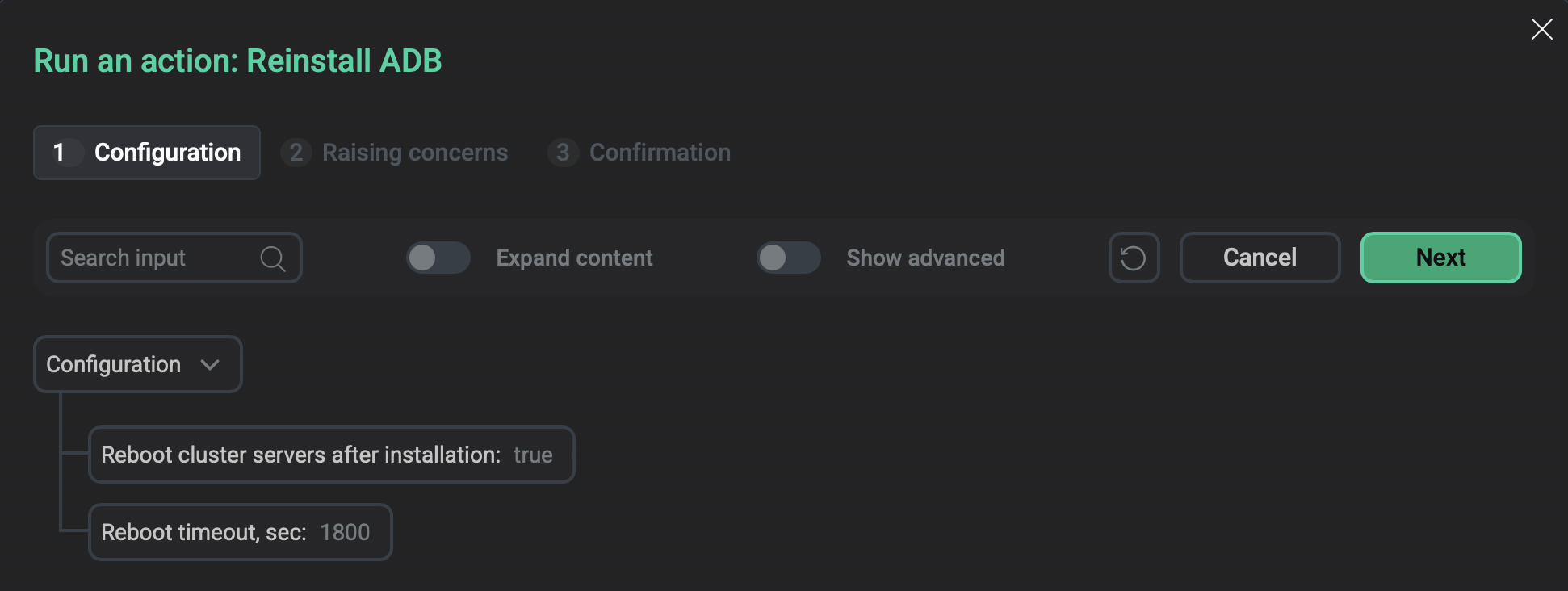
Task: Click the magnifier icon in search field
Action: (273, 258)
